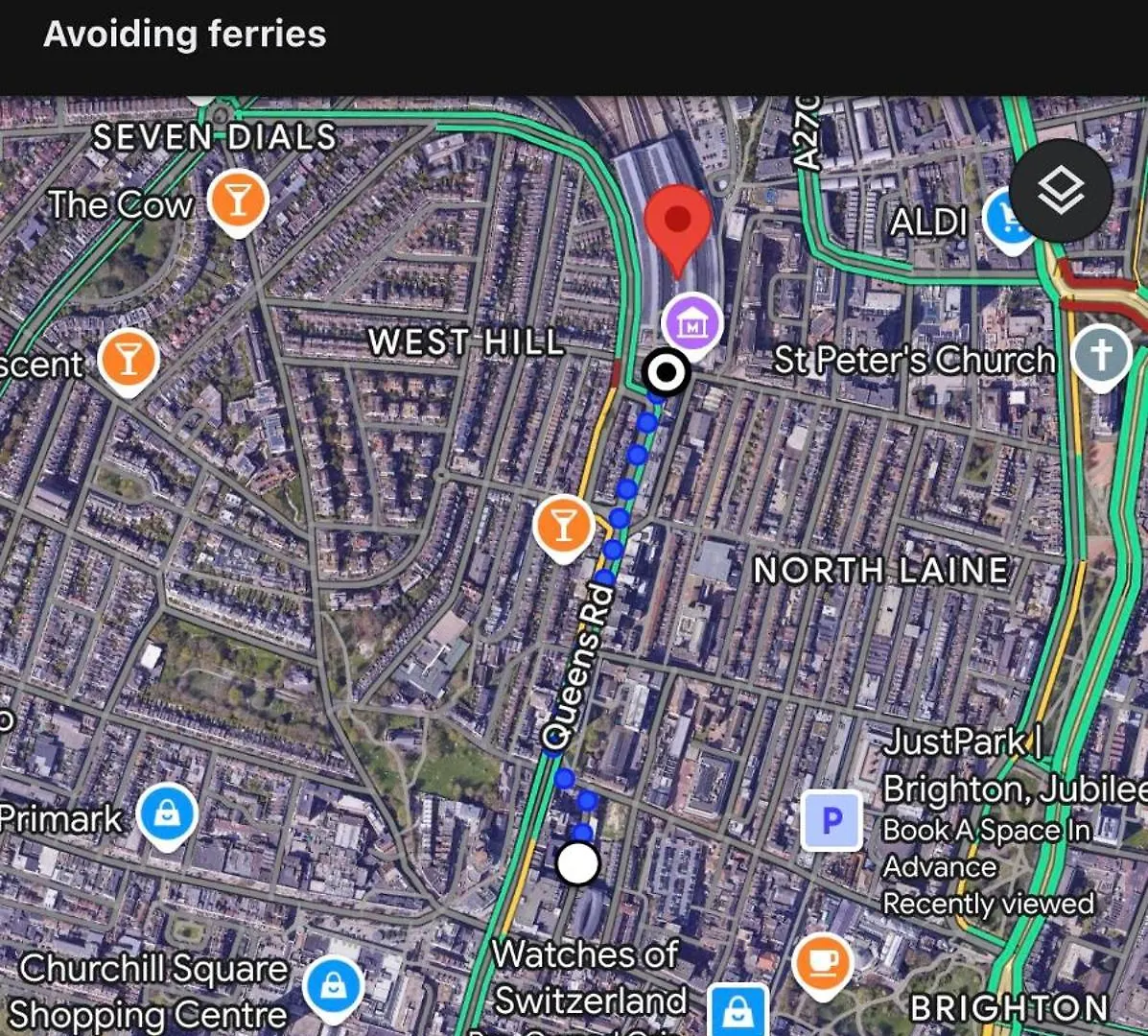Tap the JustPark parking icon
The image size is (1148, 1036).
pos(831,821)
